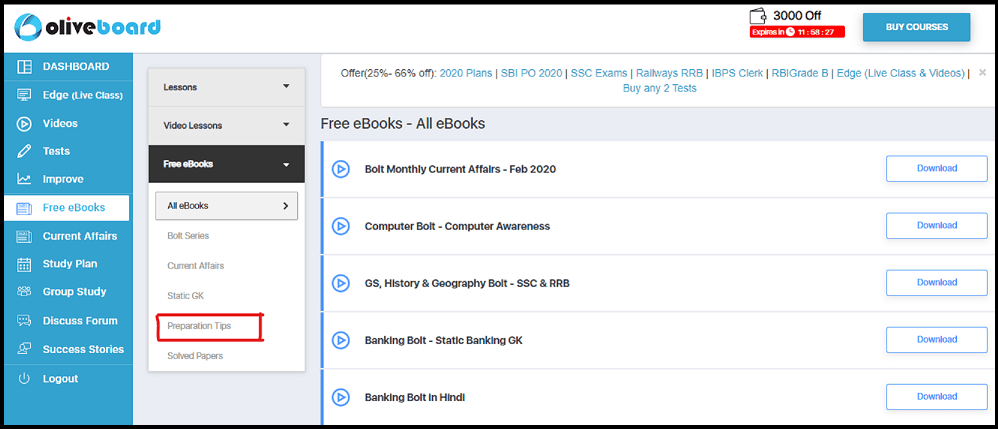Click the Current Affairs newspaper icon

pos(24,236)
